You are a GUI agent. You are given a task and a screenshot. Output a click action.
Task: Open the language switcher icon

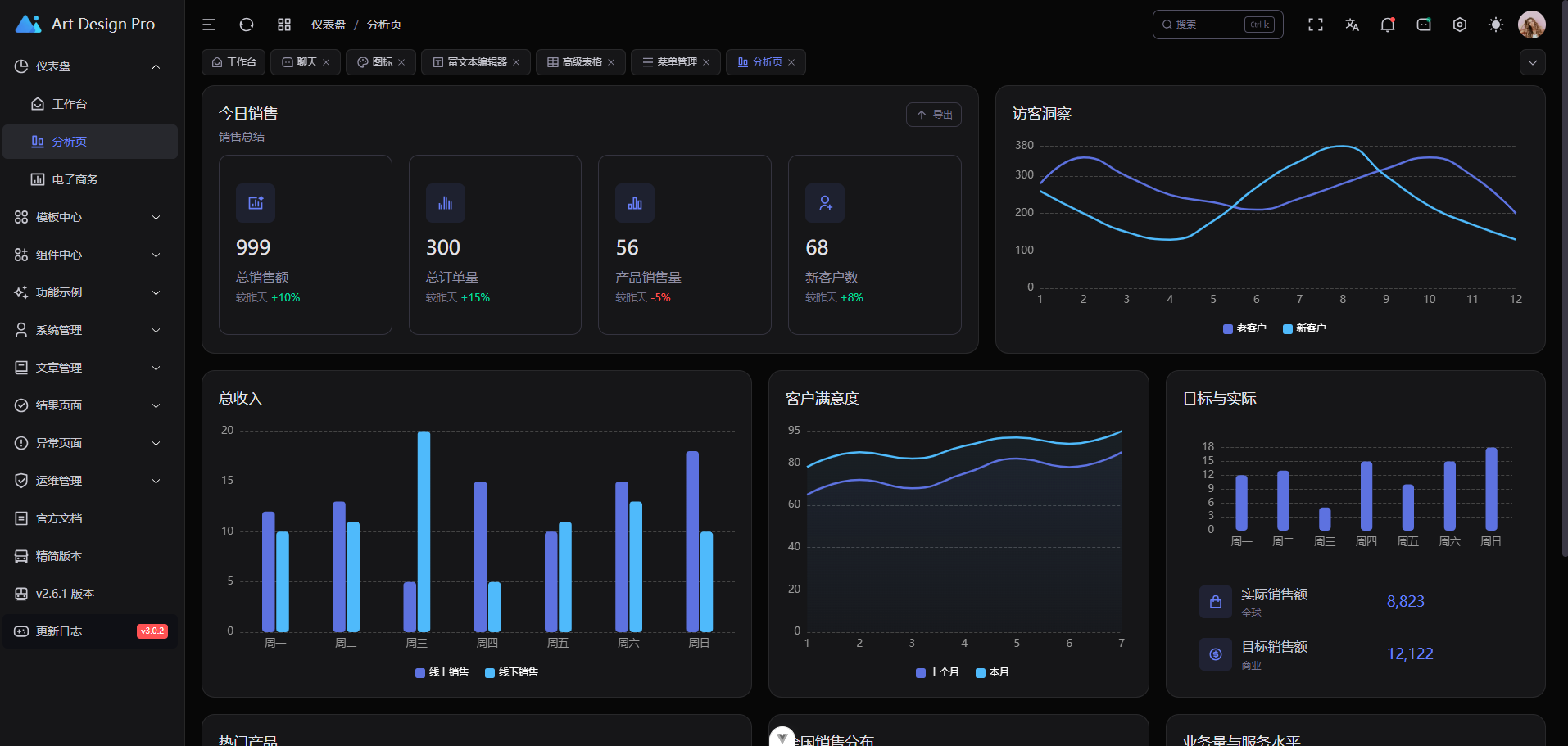click(x=1352, y=25)
